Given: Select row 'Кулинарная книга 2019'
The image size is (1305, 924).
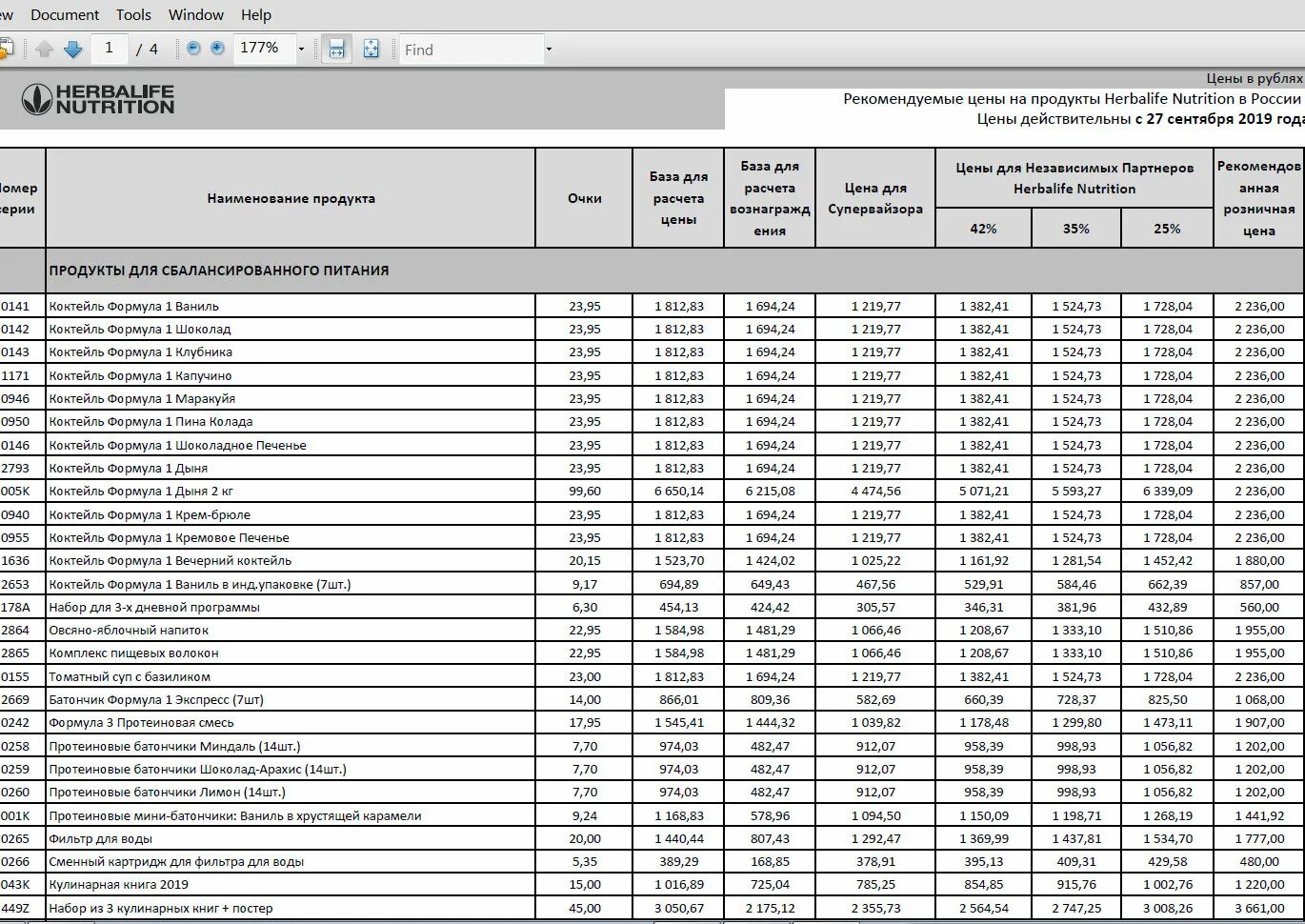Looking at the screenshot, I should coord(652,884).
